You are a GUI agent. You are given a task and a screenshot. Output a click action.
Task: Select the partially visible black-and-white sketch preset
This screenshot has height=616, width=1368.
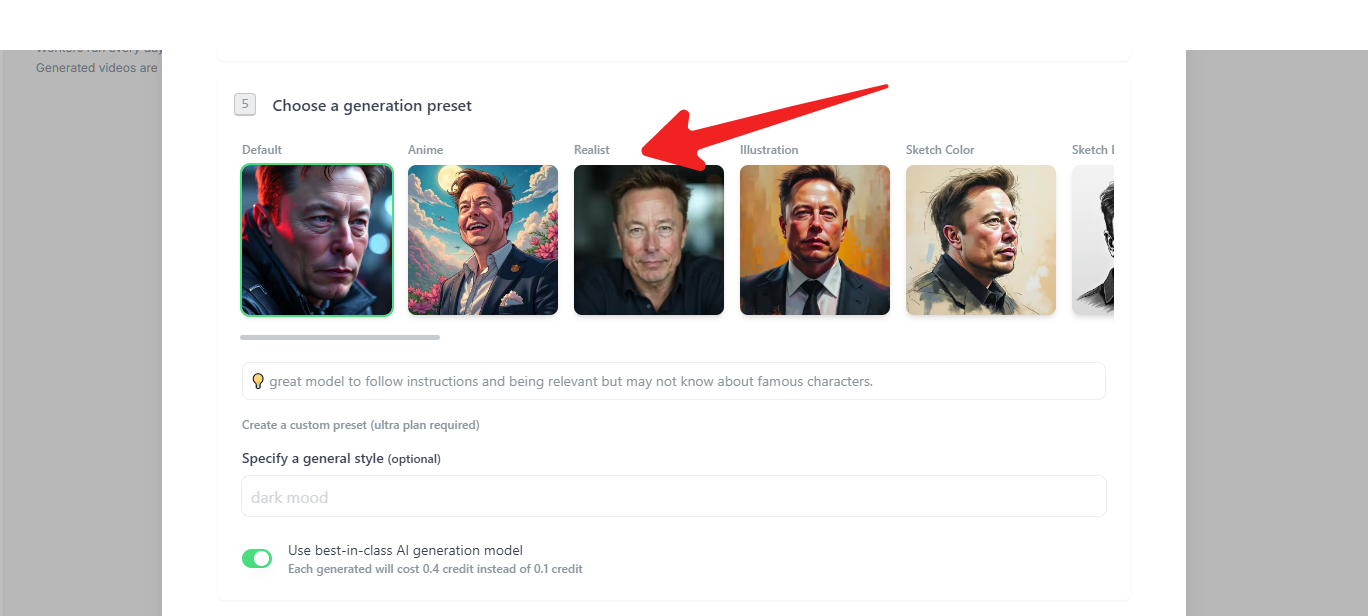pyautogui.click(x=1093, y=240)
